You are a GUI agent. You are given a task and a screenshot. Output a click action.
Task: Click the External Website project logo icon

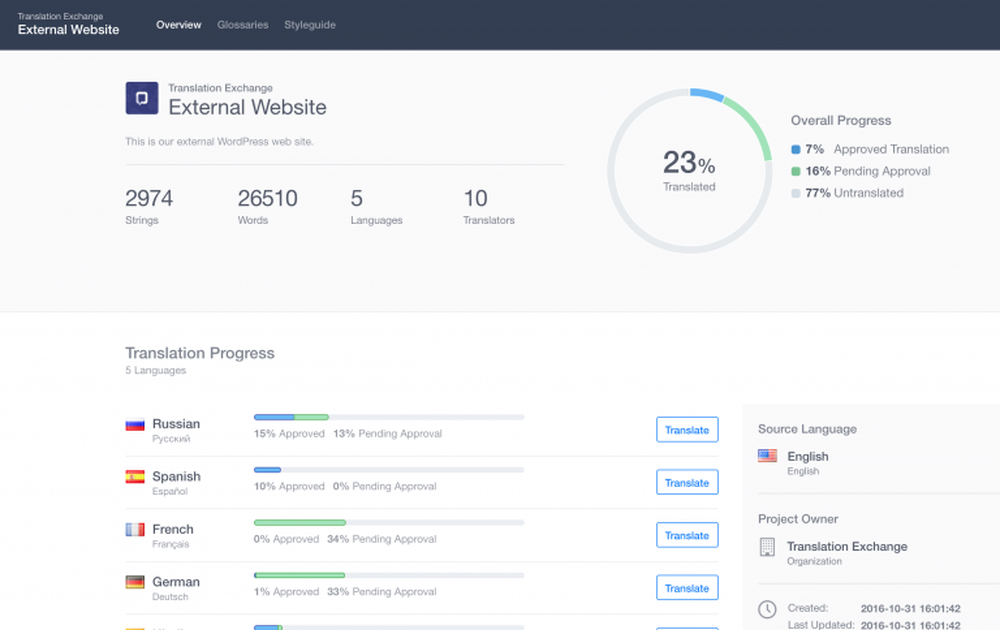142,98
